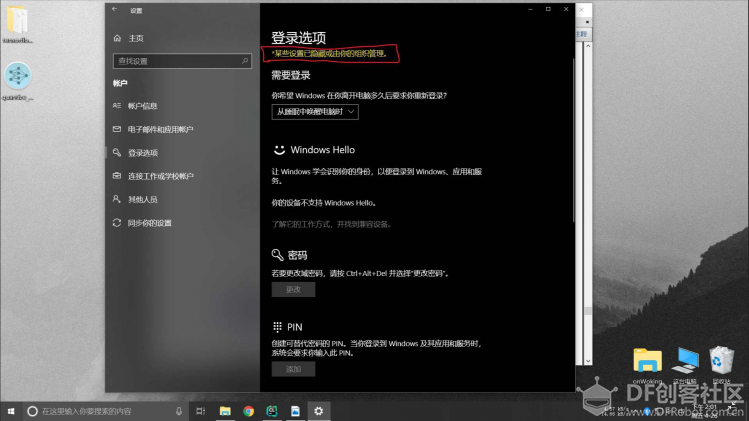Click the Windows Hello smiley icon
The width and height of the screenshot is (749, 421).
point(279,150)
